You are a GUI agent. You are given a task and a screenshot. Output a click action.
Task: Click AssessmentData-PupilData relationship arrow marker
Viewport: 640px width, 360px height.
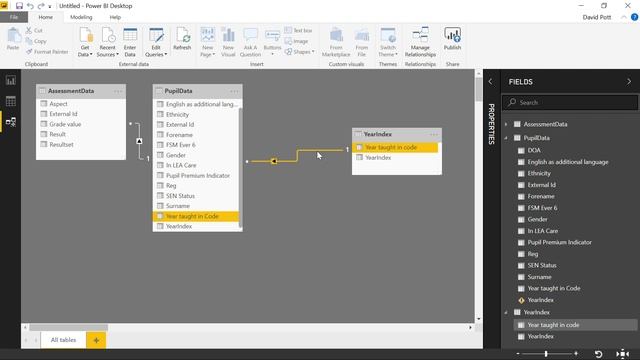pos(139,141)
